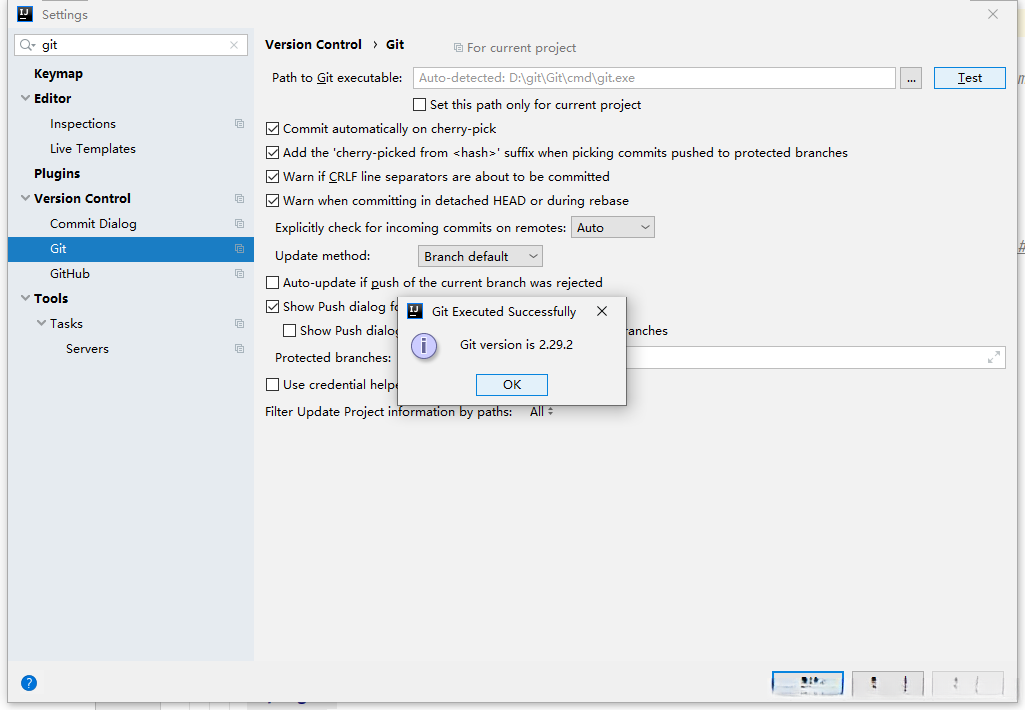
Task: Collapse the Tools section arrow
Action: [25, 298]
